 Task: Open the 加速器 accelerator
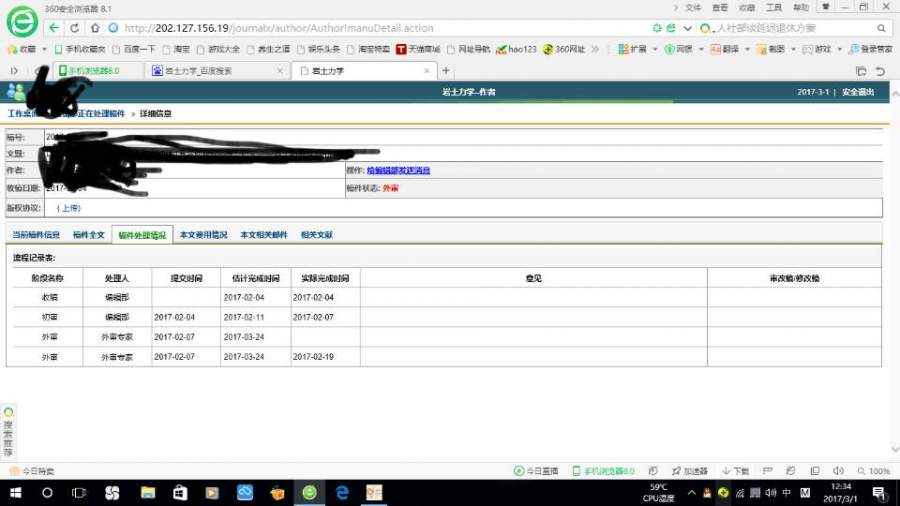click(x=690, y=471)
